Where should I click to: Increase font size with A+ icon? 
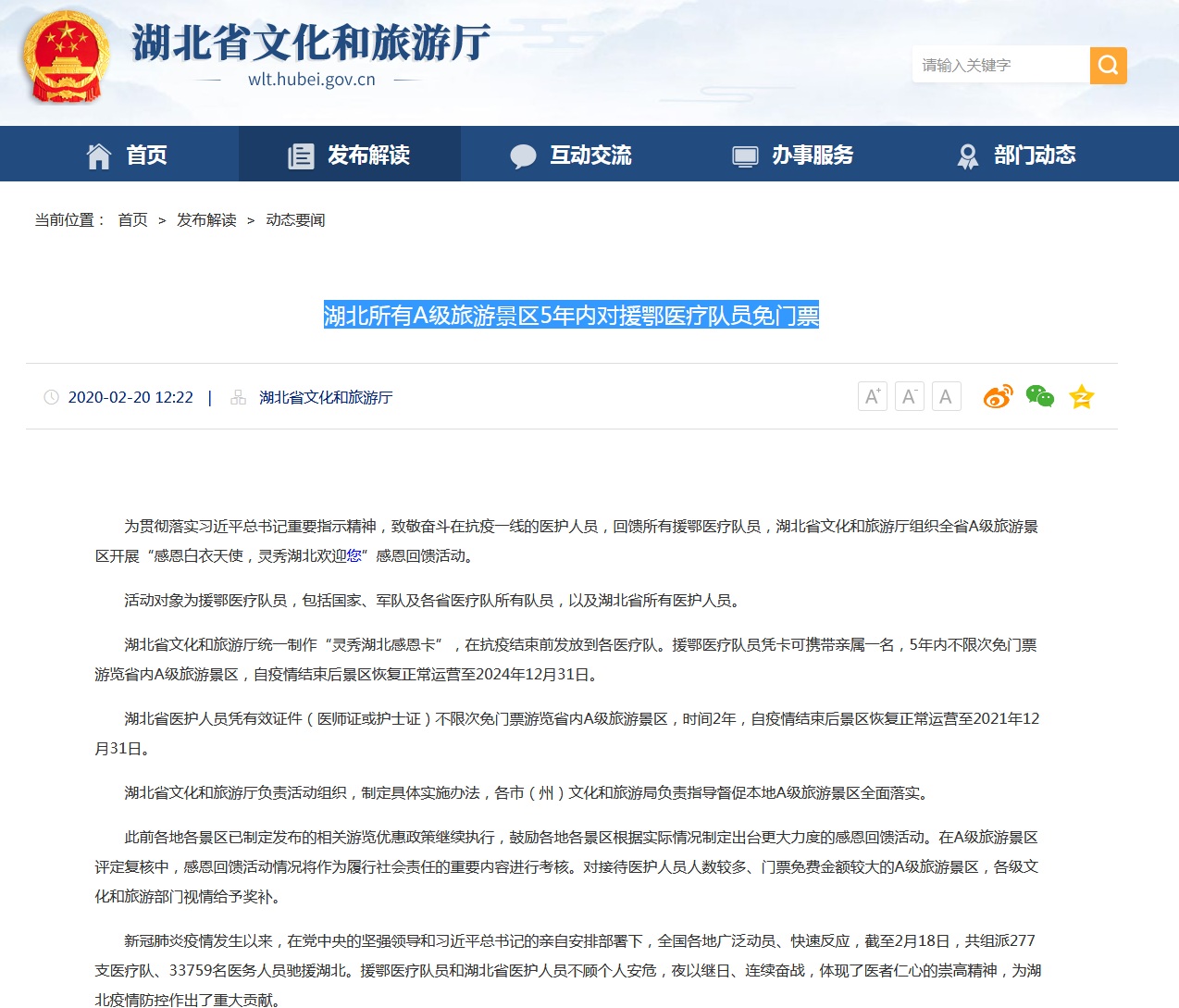click(872, 397)
